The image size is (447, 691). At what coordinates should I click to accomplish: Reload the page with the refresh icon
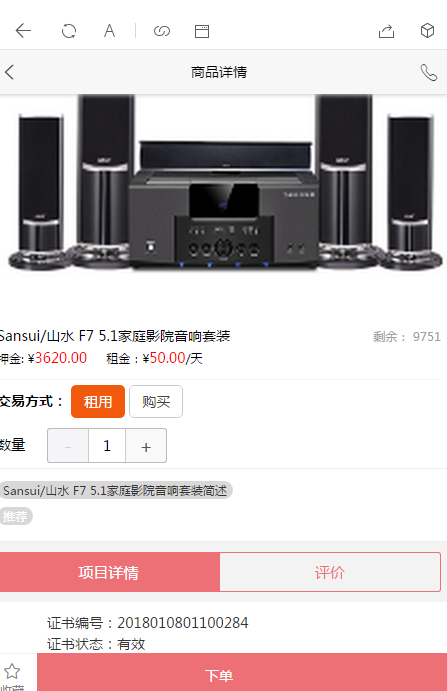pyautogui.click(x=69, y=31)
